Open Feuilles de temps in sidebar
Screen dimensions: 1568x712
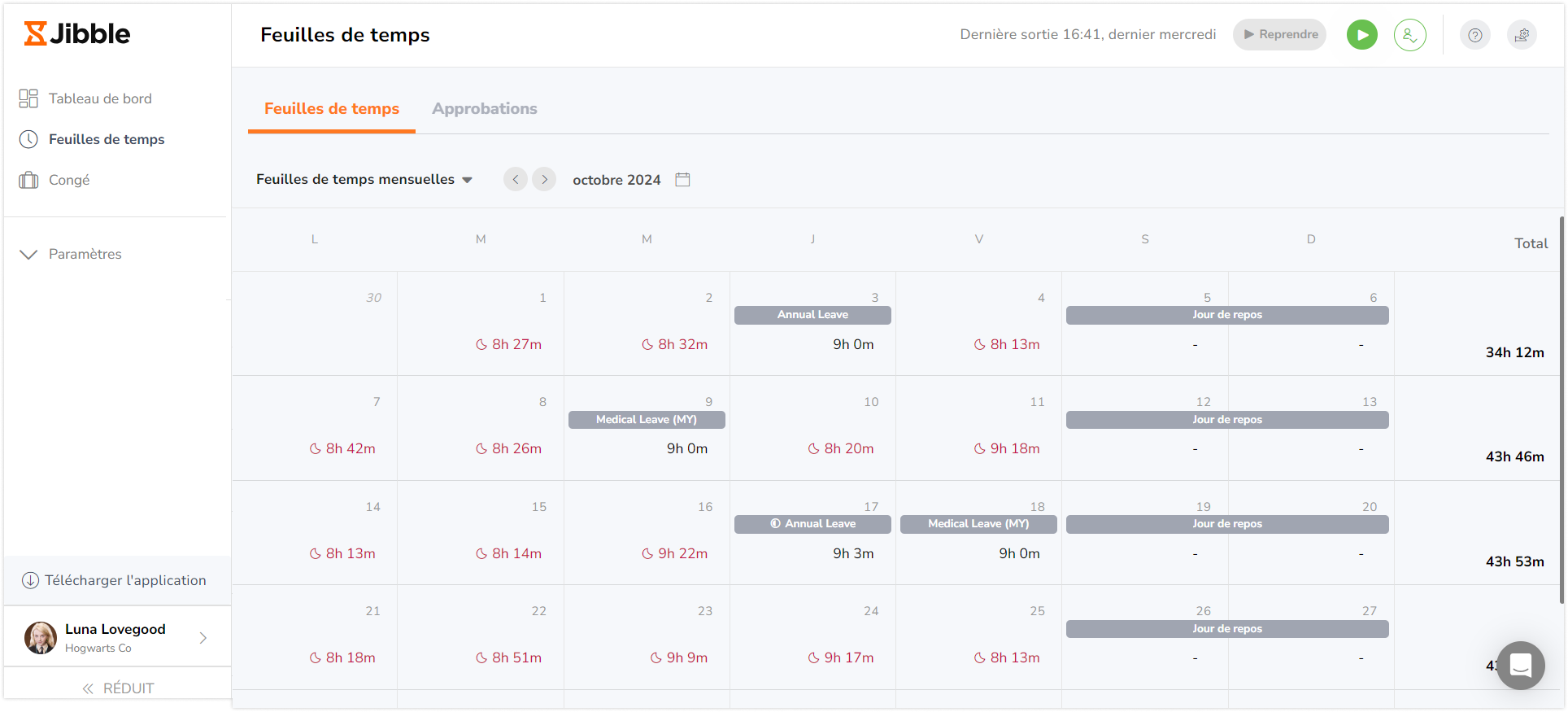click(x=91, y=139)
